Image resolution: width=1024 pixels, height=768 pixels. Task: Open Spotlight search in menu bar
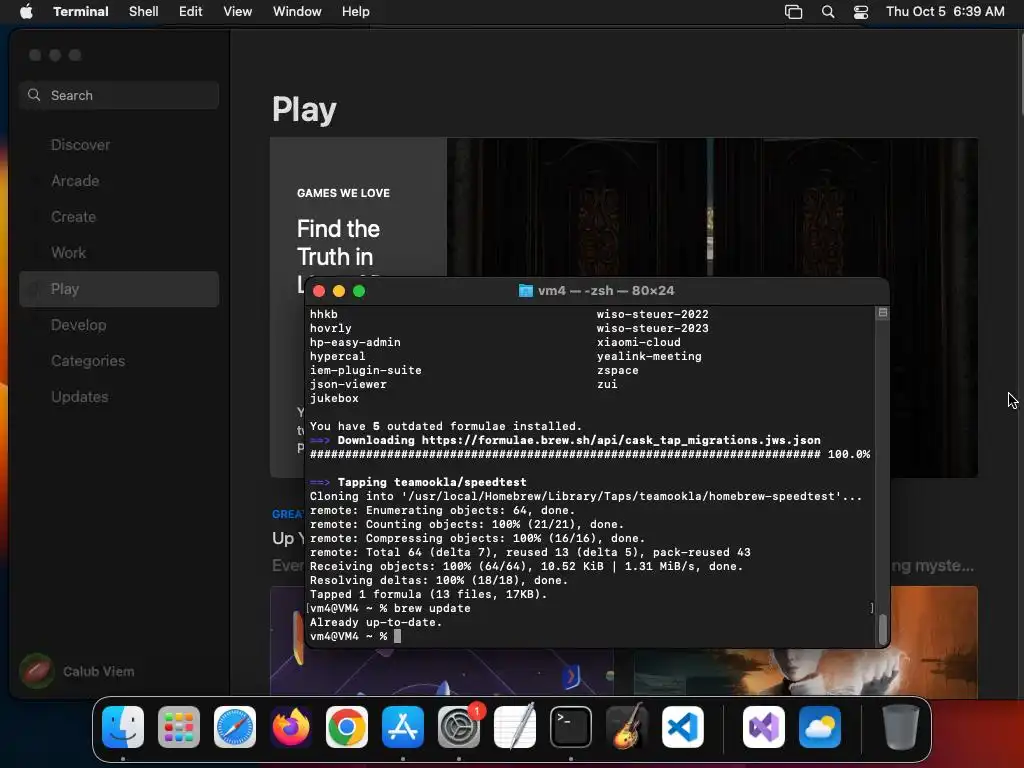tap(827, 12)
